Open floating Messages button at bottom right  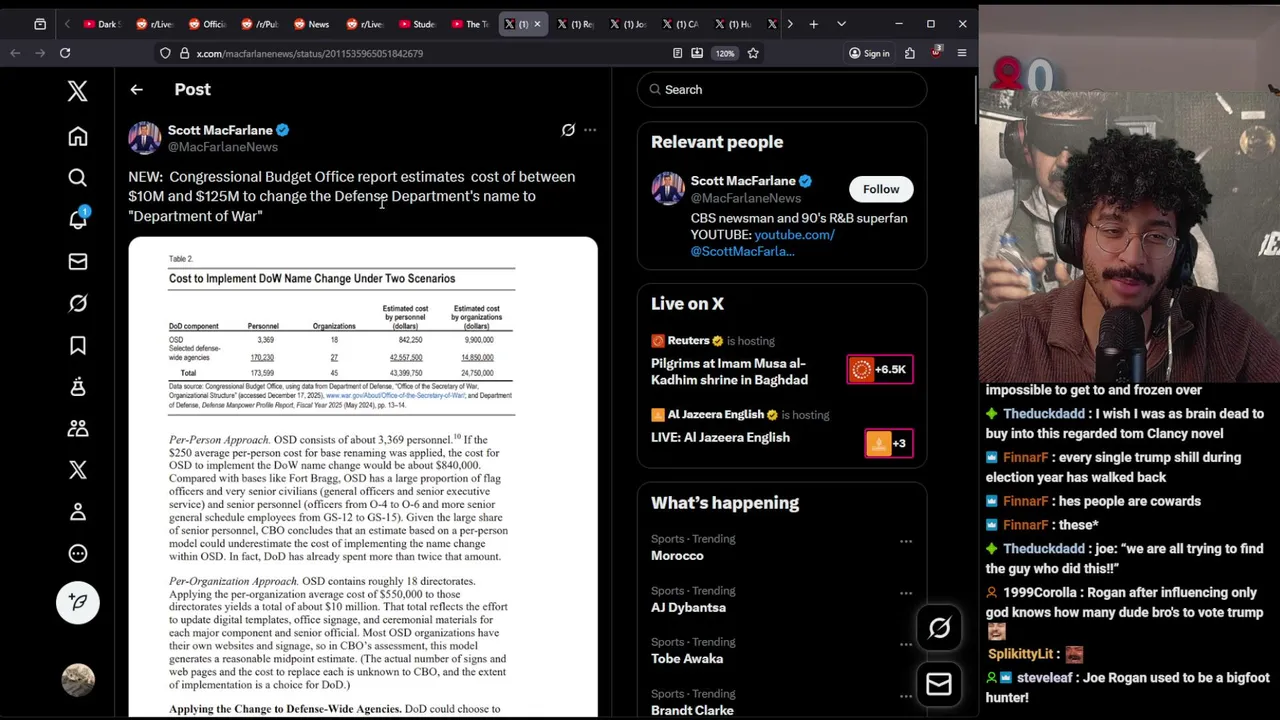pos(939,684)
